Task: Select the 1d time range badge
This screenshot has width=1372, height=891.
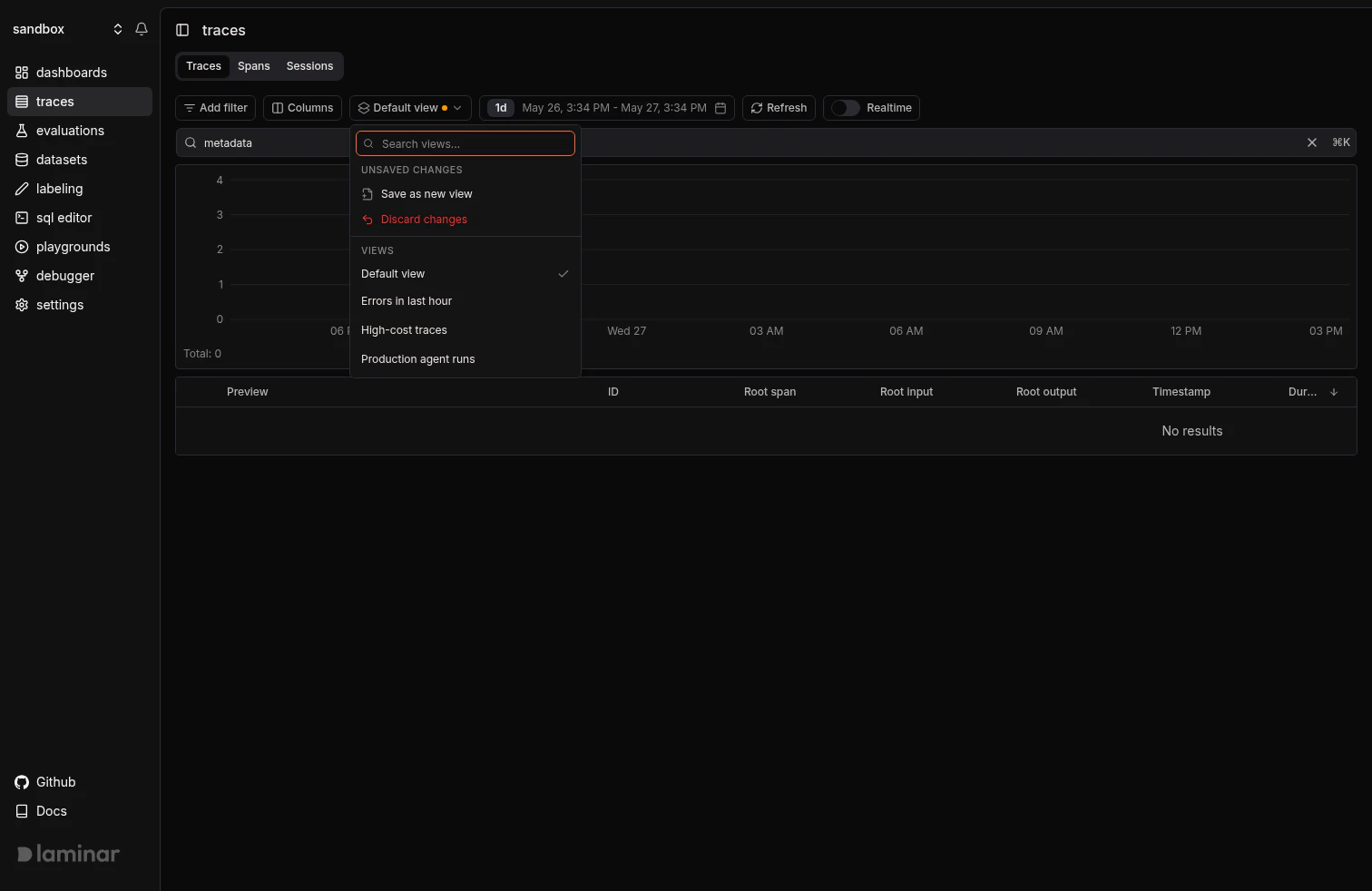Action: point(501,108)
